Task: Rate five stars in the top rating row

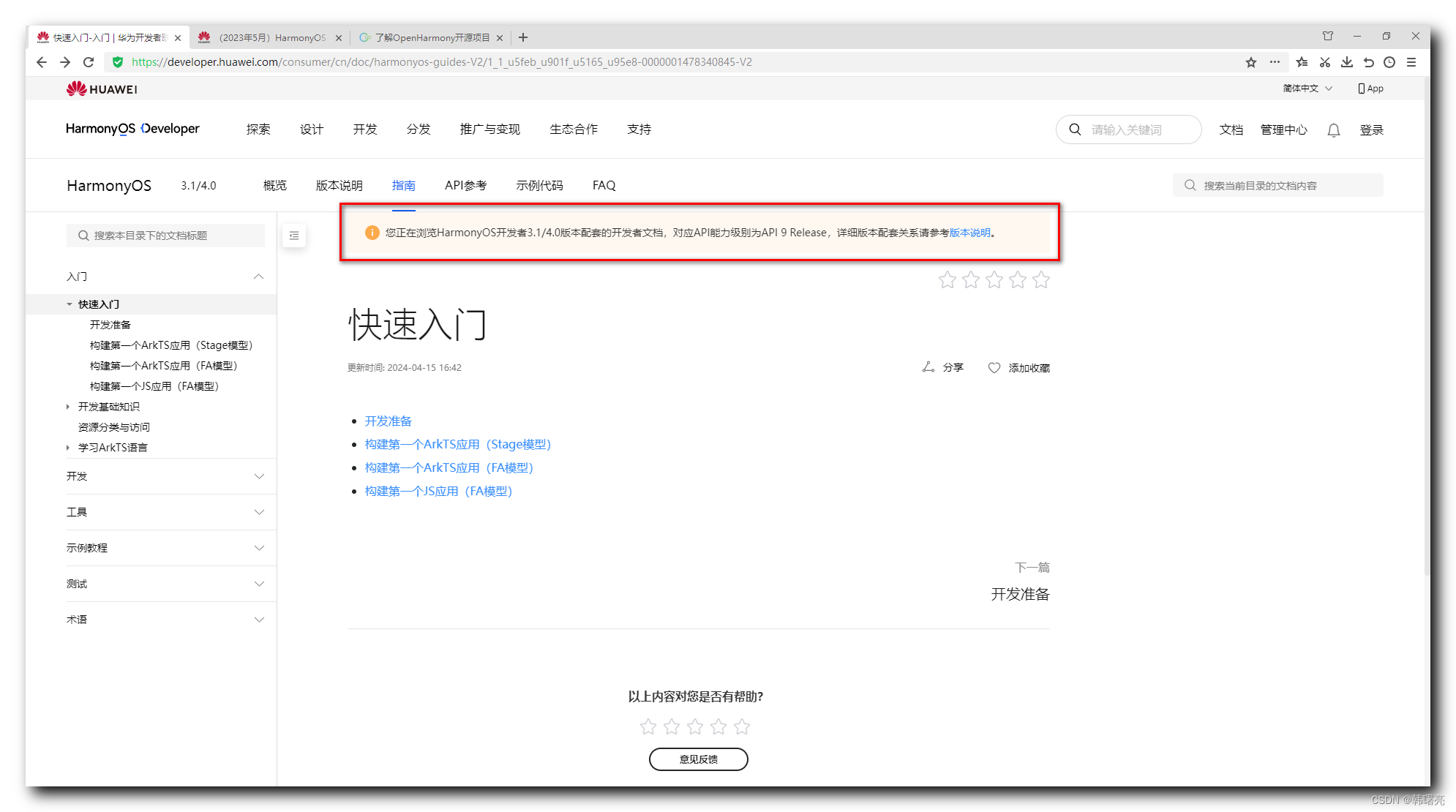Action: coord(1041,279)
